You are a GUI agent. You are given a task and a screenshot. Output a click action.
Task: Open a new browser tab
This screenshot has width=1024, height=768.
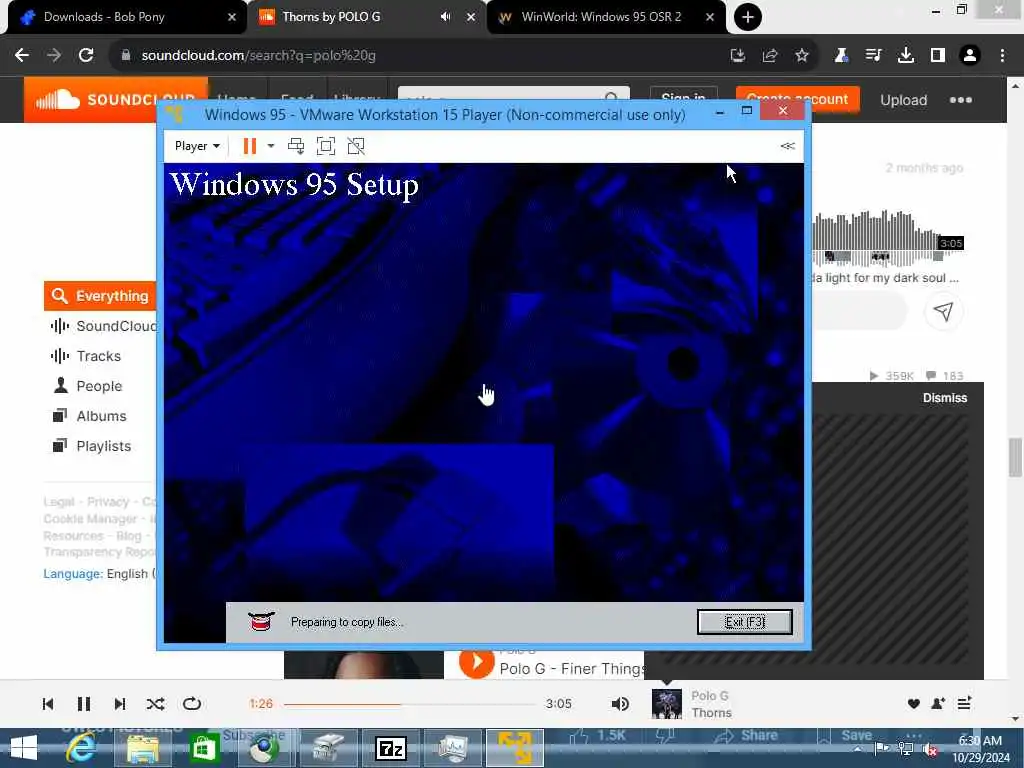pyautogui.click(x=748, y=17)
